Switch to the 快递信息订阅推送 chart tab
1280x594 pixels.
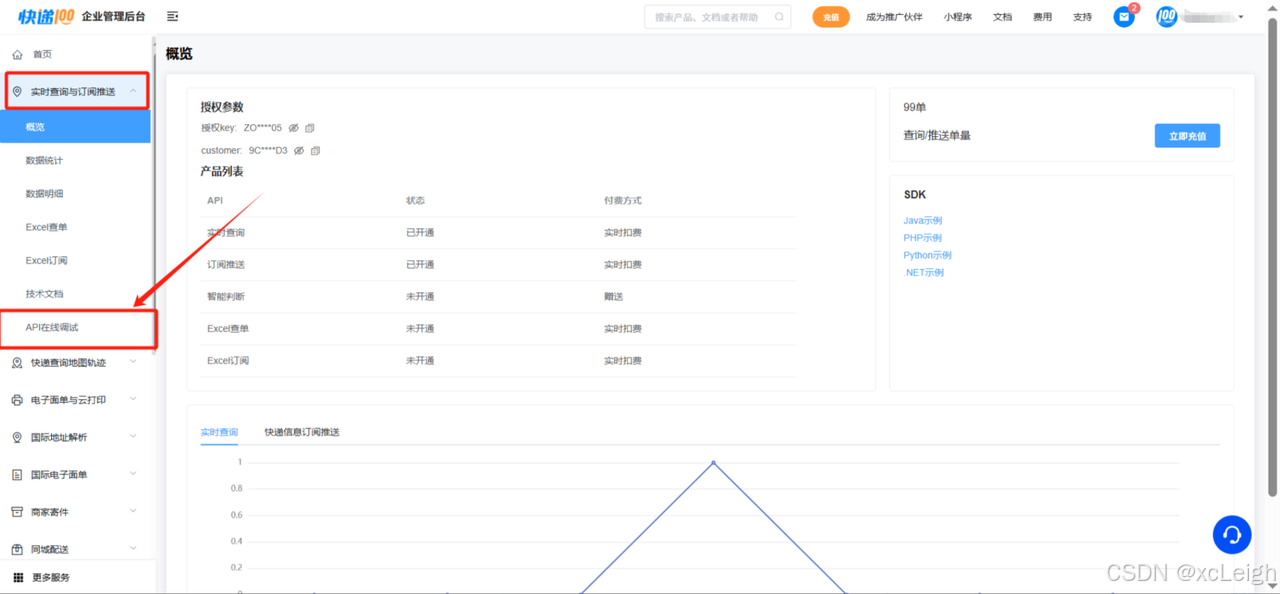[x=302, y=432]
